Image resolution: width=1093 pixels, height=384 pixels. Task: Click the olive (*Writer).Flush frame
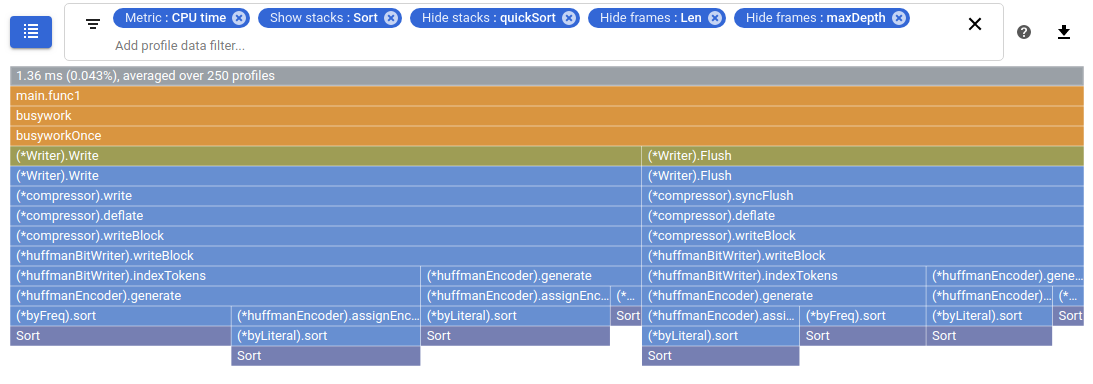863,156
